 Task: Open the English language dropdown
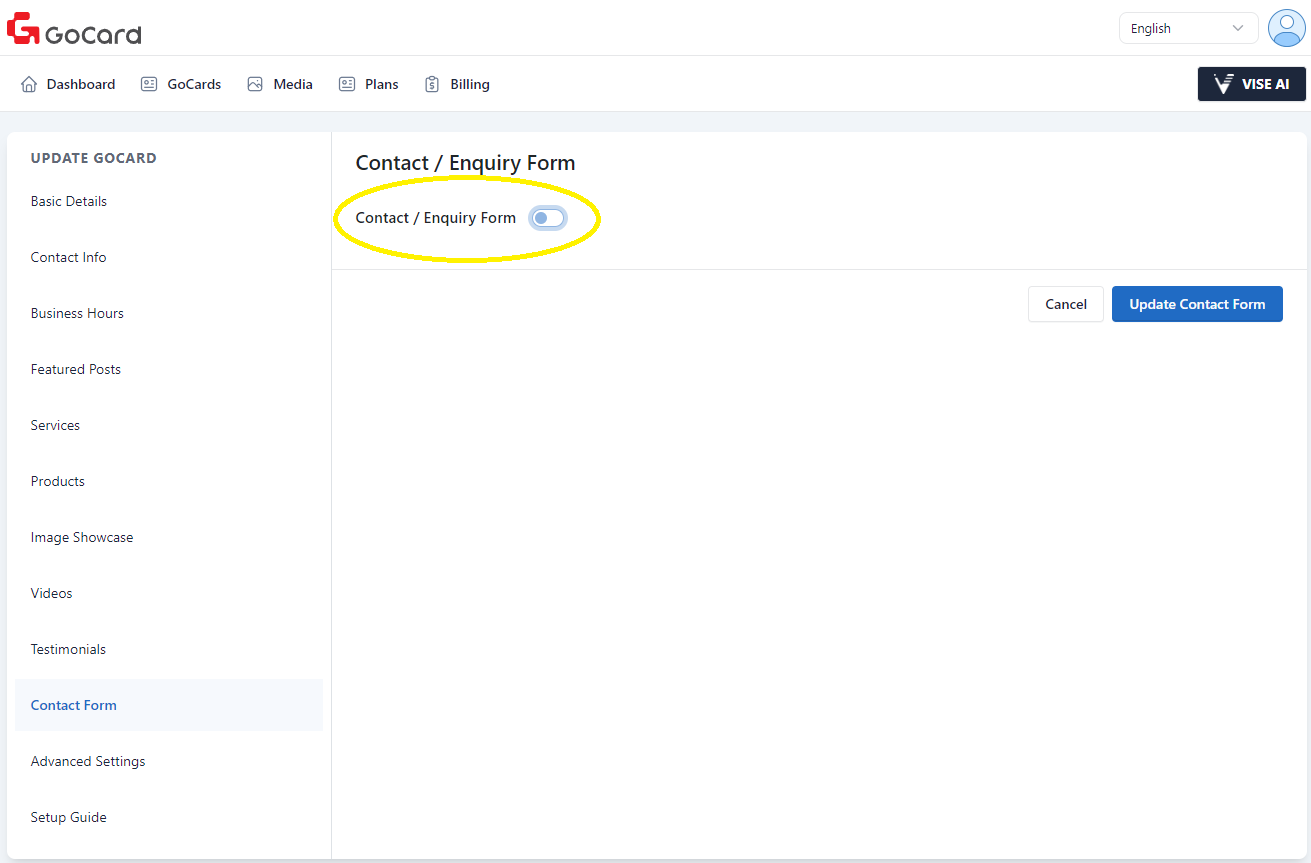[x=1187, y=29]
